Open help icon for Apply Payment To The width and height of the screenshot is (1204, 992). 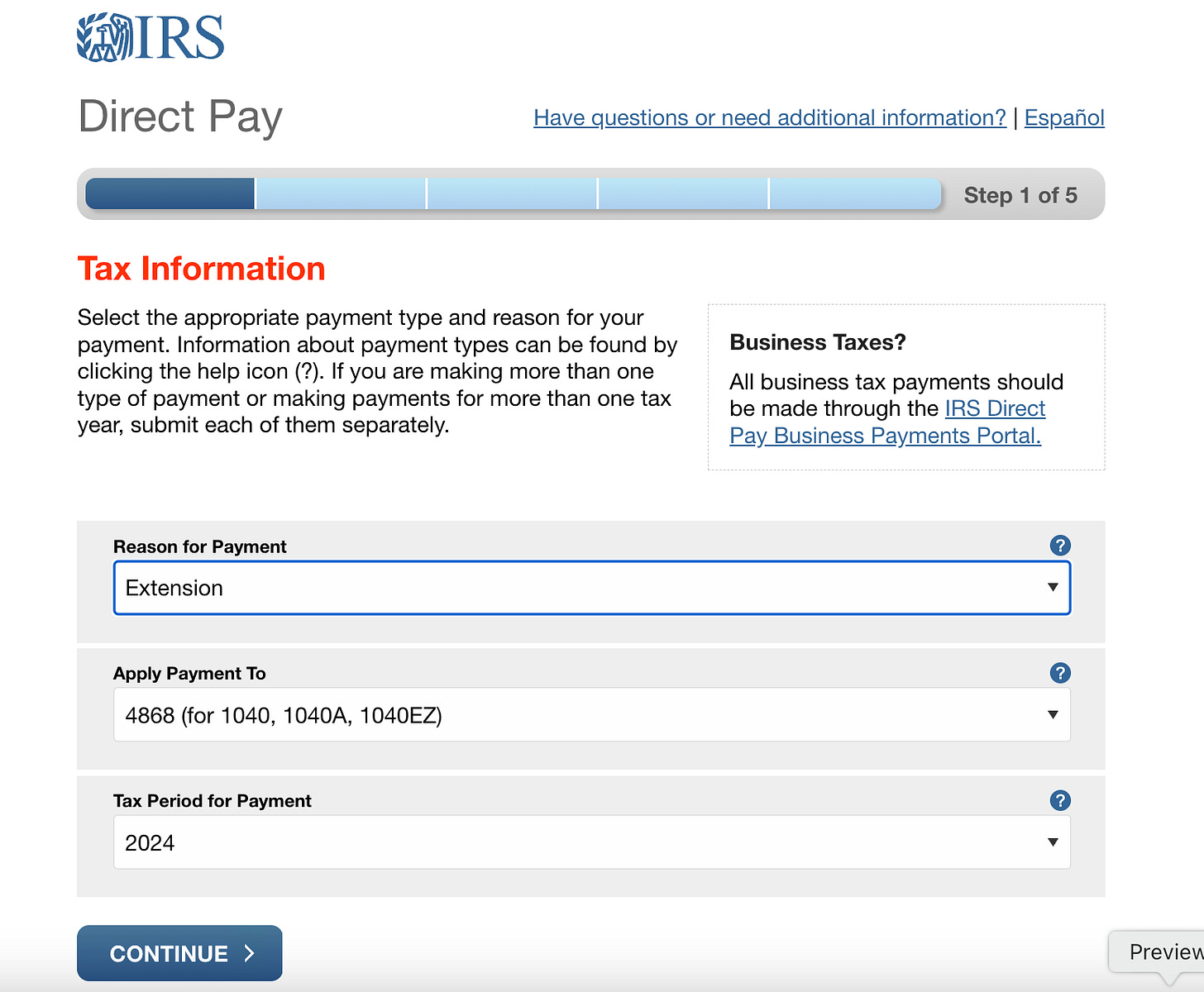(1060, 673)
